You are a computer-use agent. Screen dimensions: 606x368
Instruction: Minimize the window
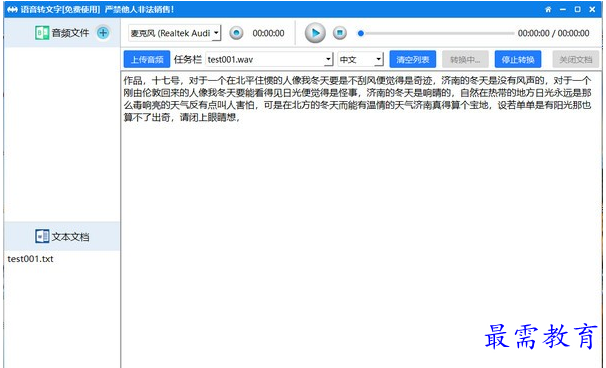tap(563, 9)
